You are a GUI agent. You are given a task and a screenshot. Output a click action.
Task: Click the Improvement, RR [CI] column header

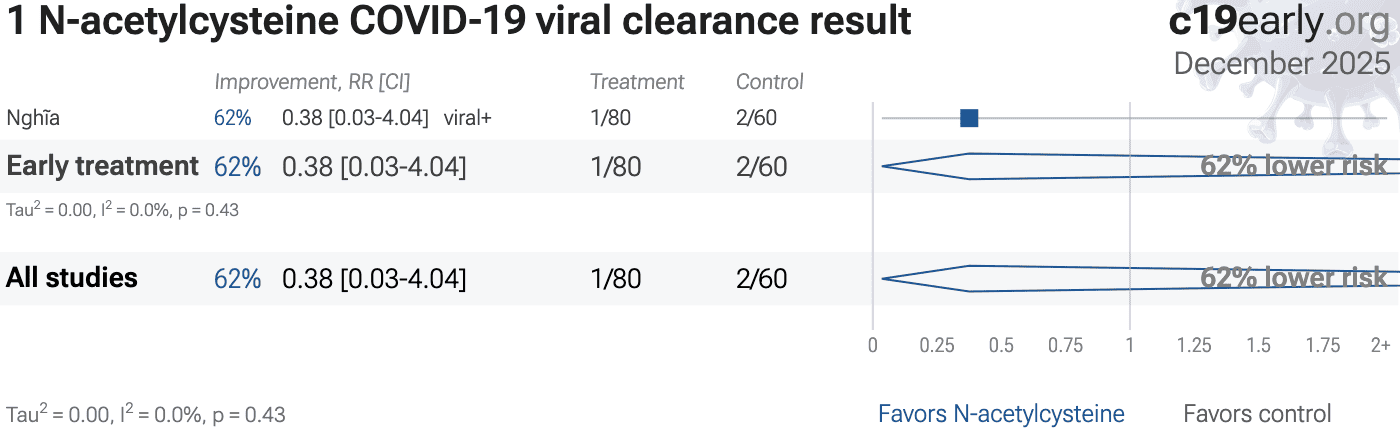pos(312,82)
